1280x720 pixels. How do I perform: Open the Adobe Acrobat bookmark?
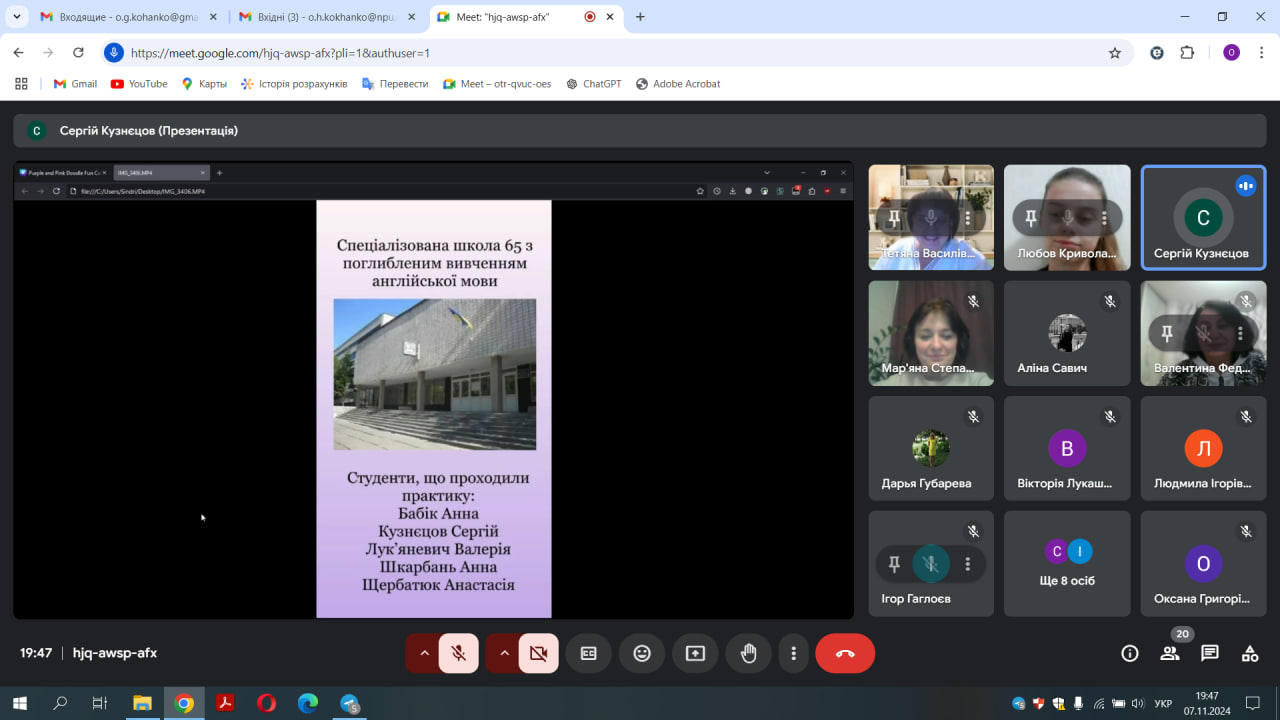pos(678,84)
